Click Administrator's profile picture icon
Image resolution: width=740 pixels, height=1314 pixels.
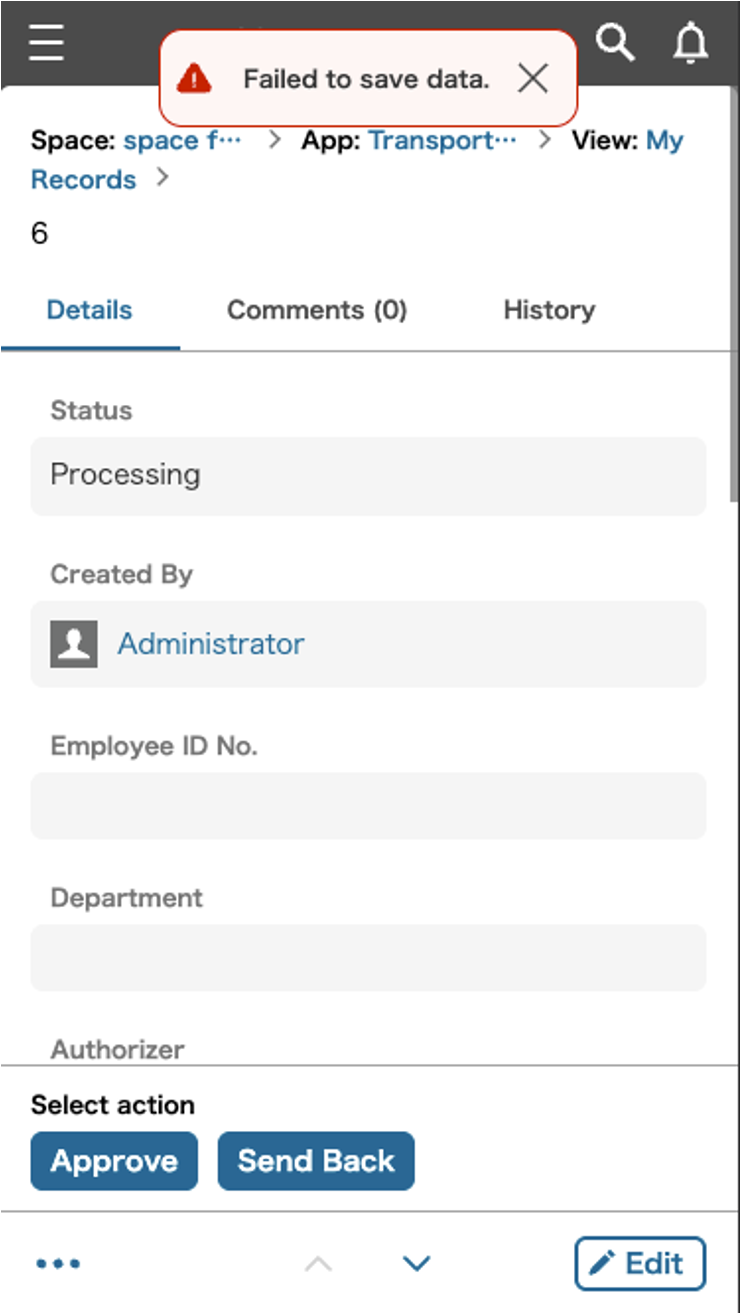pyautogui.click(x=74, y=644)
